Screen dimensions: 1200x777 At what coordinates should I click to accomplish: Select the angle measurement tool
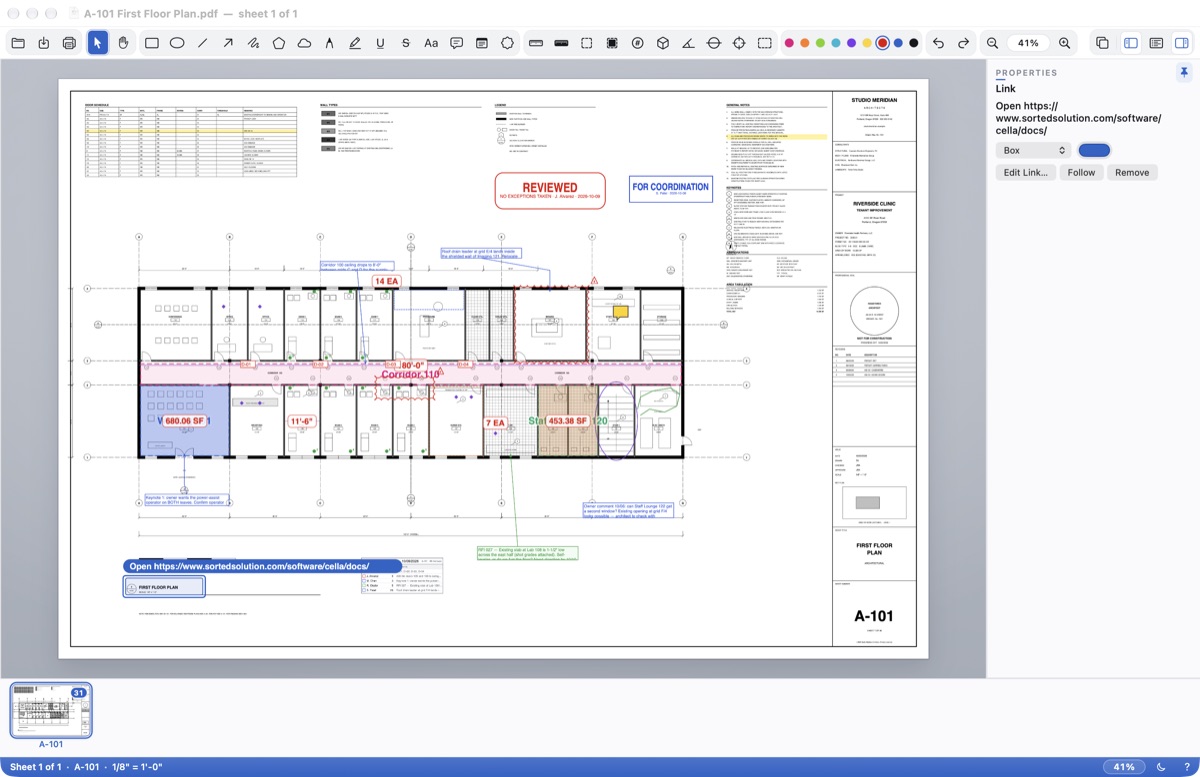(689, 43)
